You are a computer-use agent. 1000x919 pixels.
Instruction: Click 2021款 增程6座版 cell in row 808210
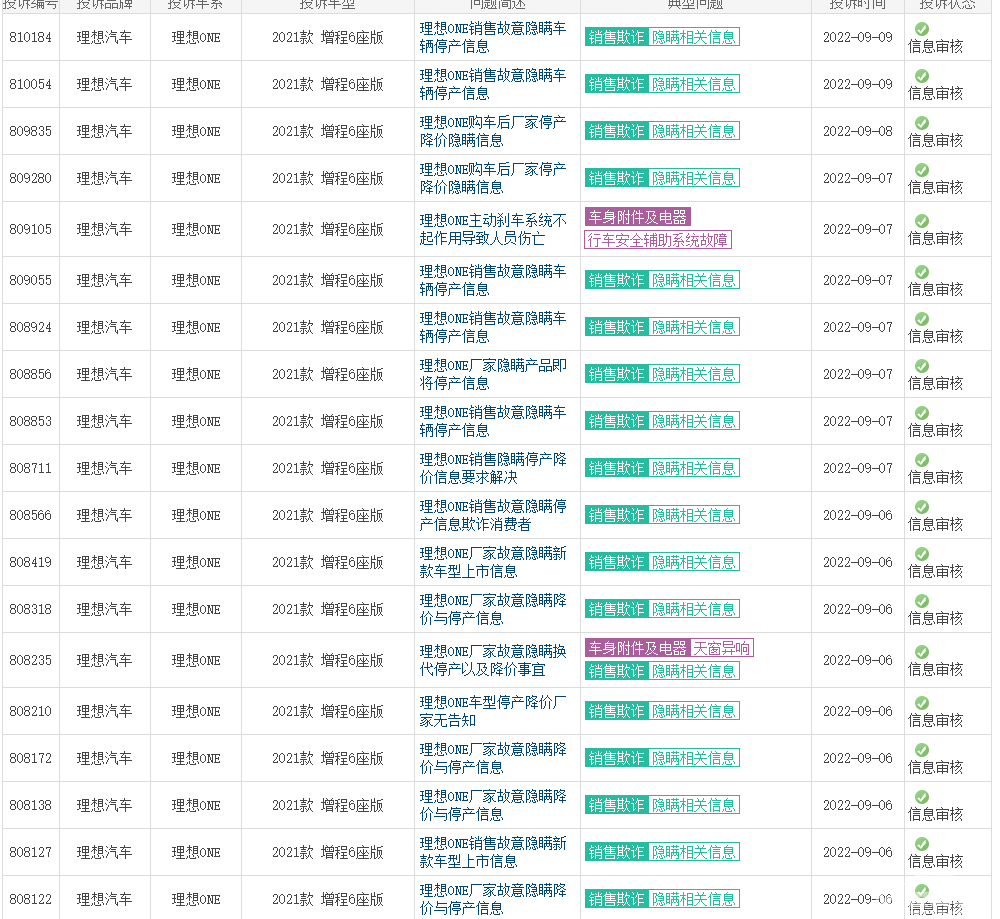click(x=328, y=712)
